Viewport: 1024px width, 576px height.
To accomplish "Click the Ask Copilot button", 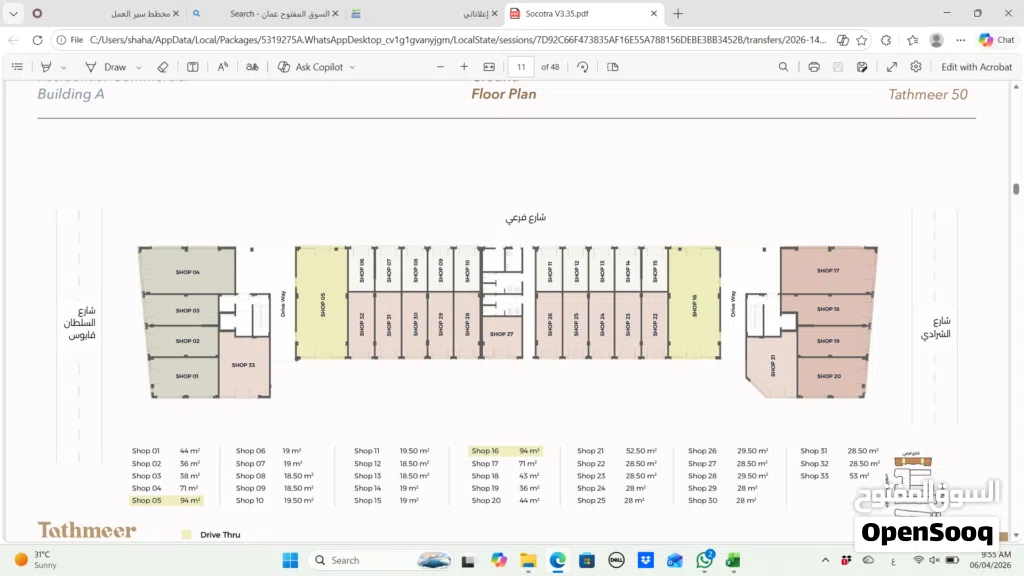I will [311, 67].
